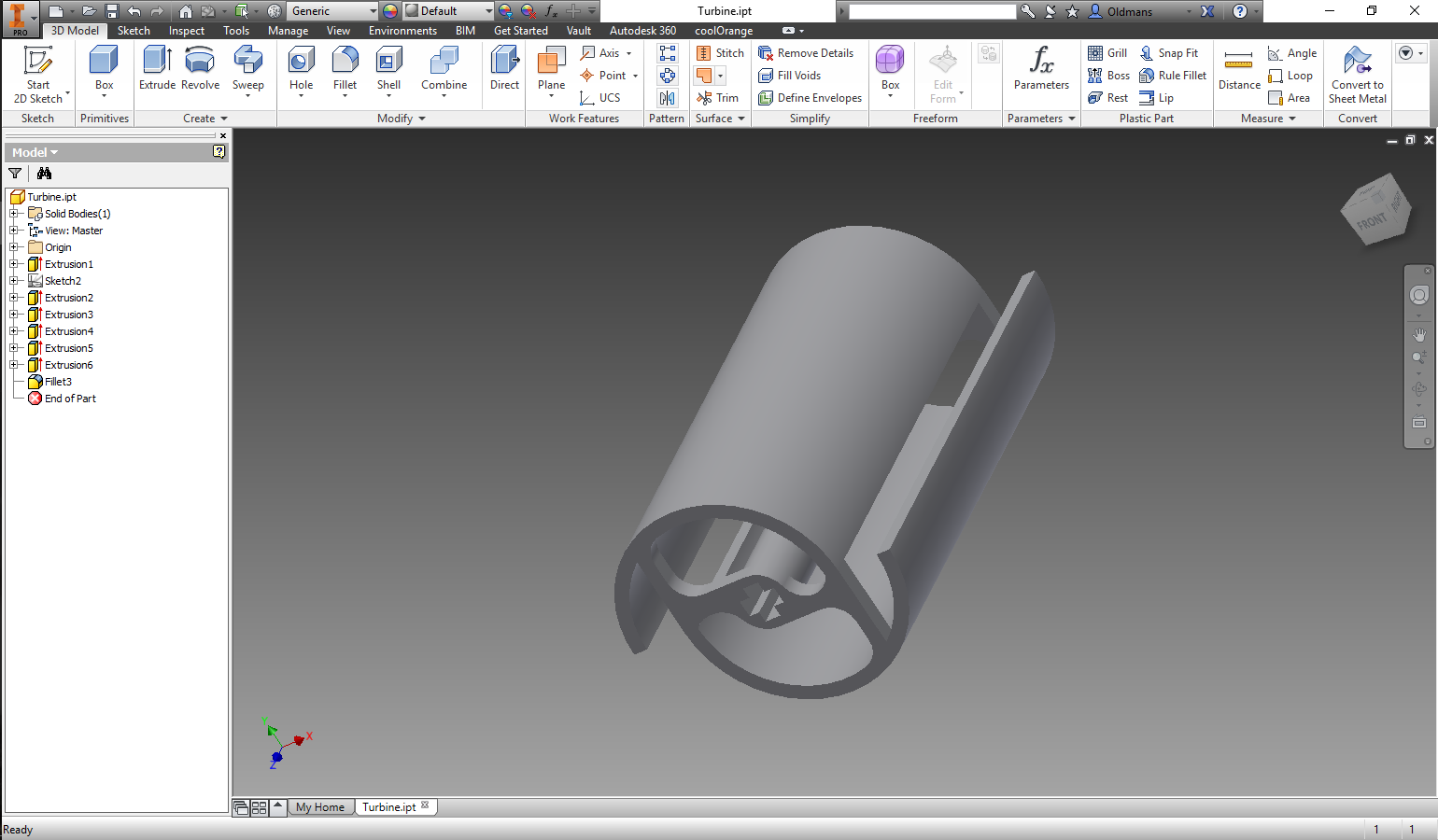Select the Snap Fit feature
This screenshot has width=1438, height=840.
[x=1169, y=53]
